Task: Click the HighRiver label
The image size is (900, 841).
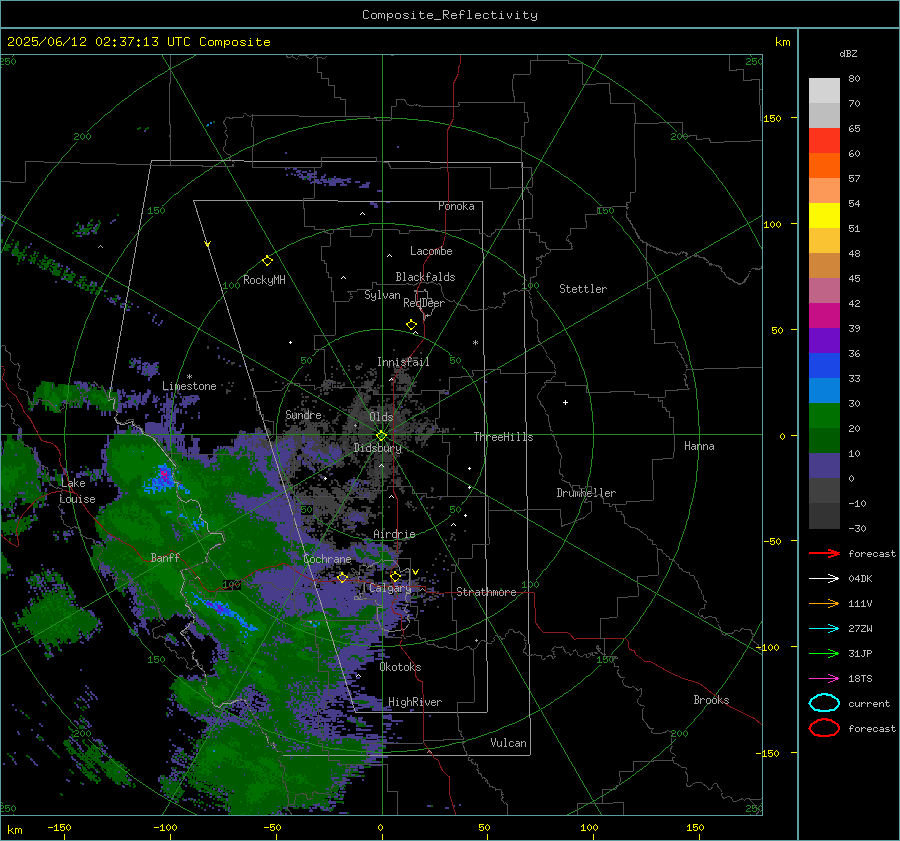Action: pyautogui.click(x=415, y=702)
